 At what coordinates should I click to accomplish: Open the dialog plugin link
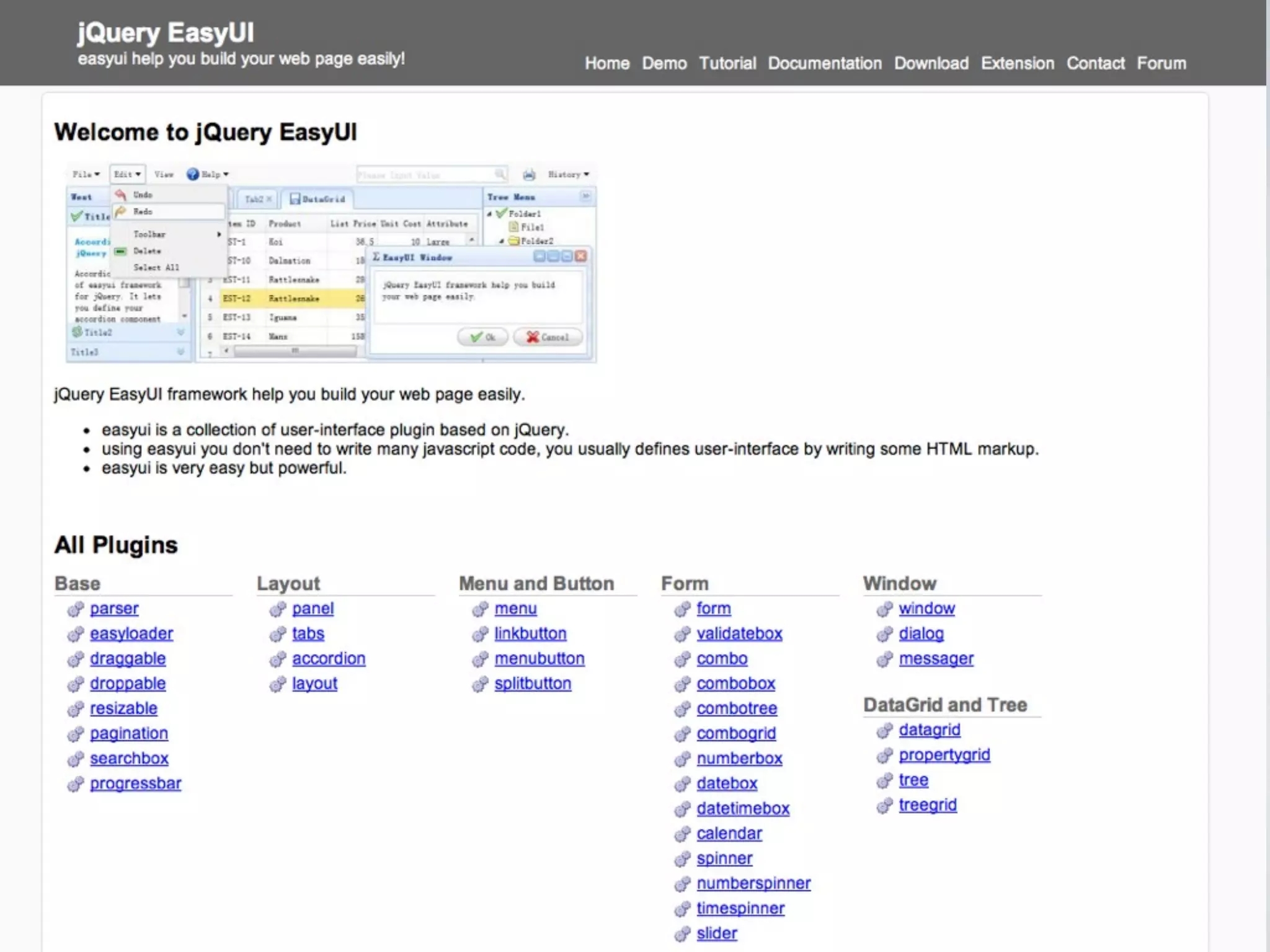tap(921, 633)
